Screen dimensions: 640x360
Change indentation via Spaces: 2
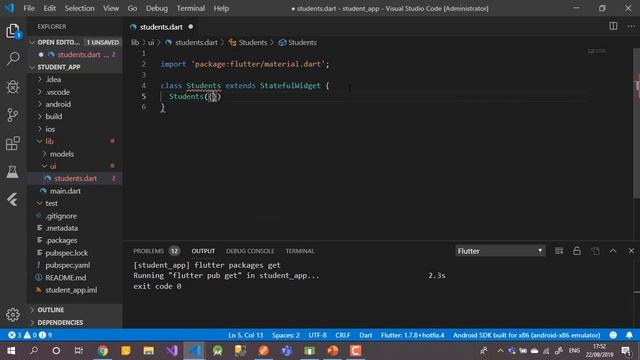(286, 335)
